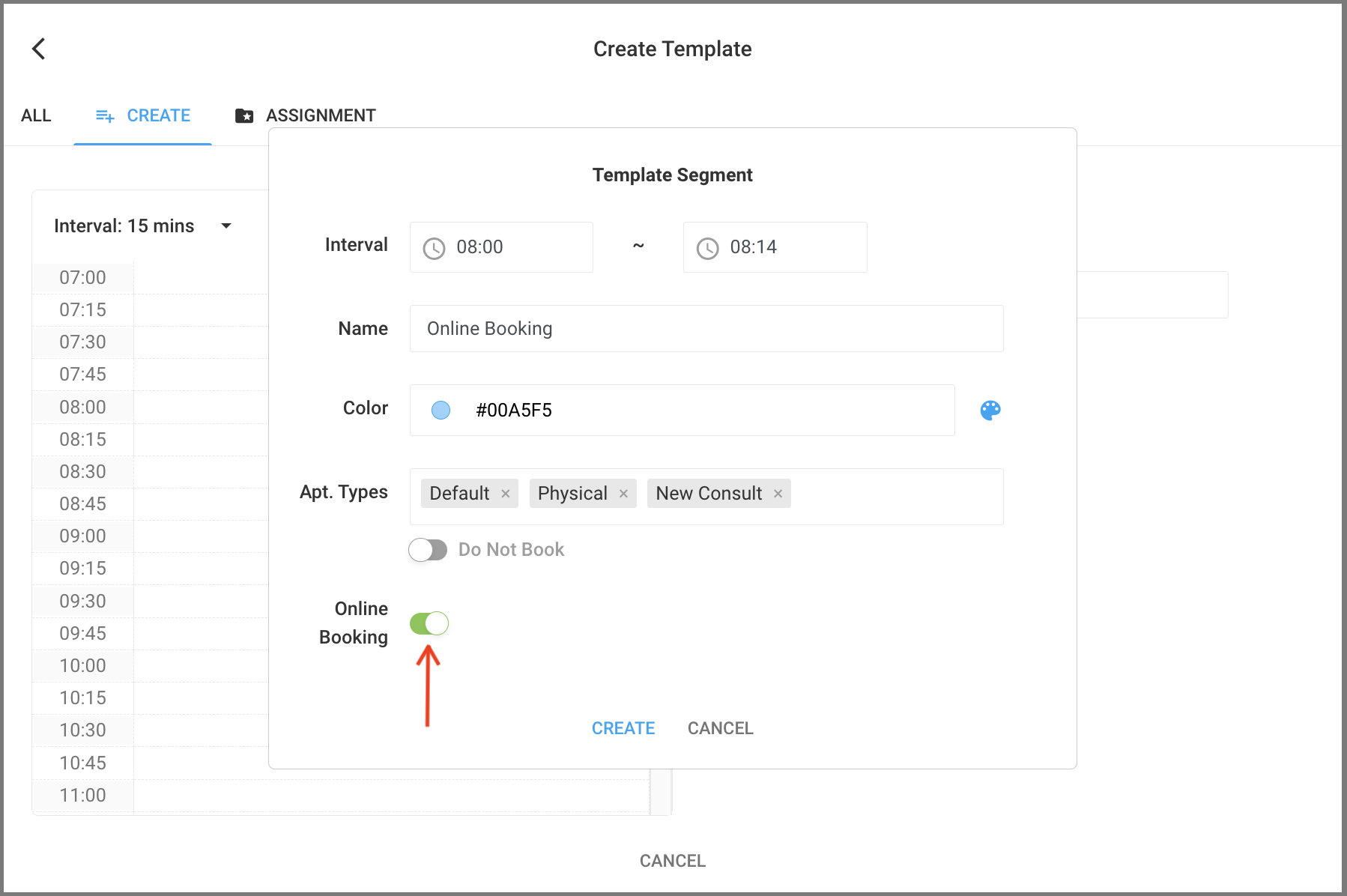The width and height of the screenshot is (1347, 896).
Task: Edit the end time 08:14 field
Action: tap(775, 247)
